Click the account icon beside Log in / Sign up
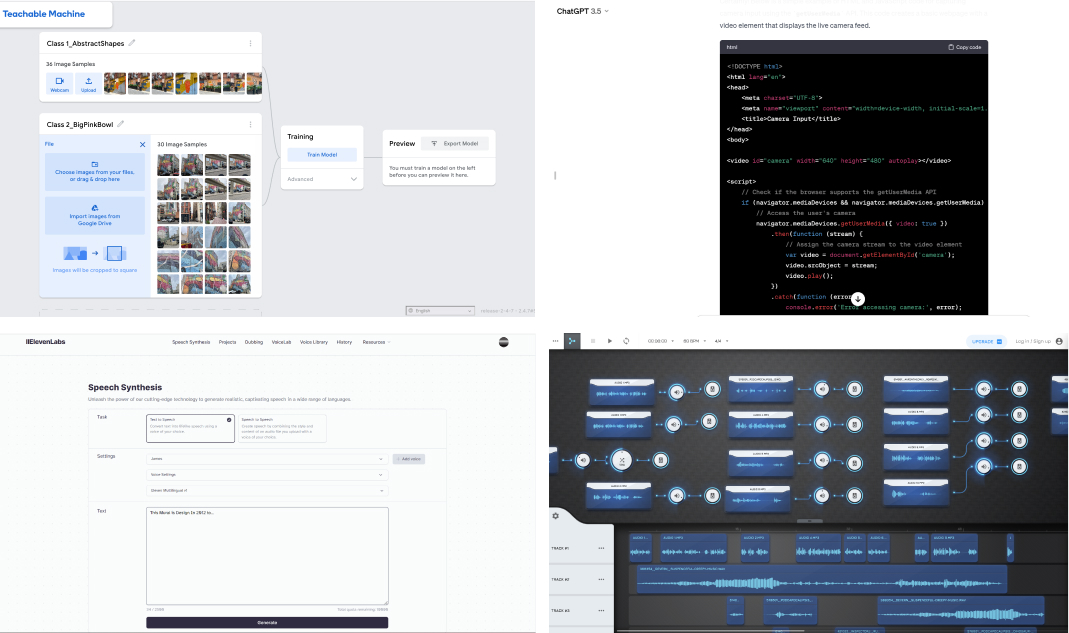 point(1059,341)
